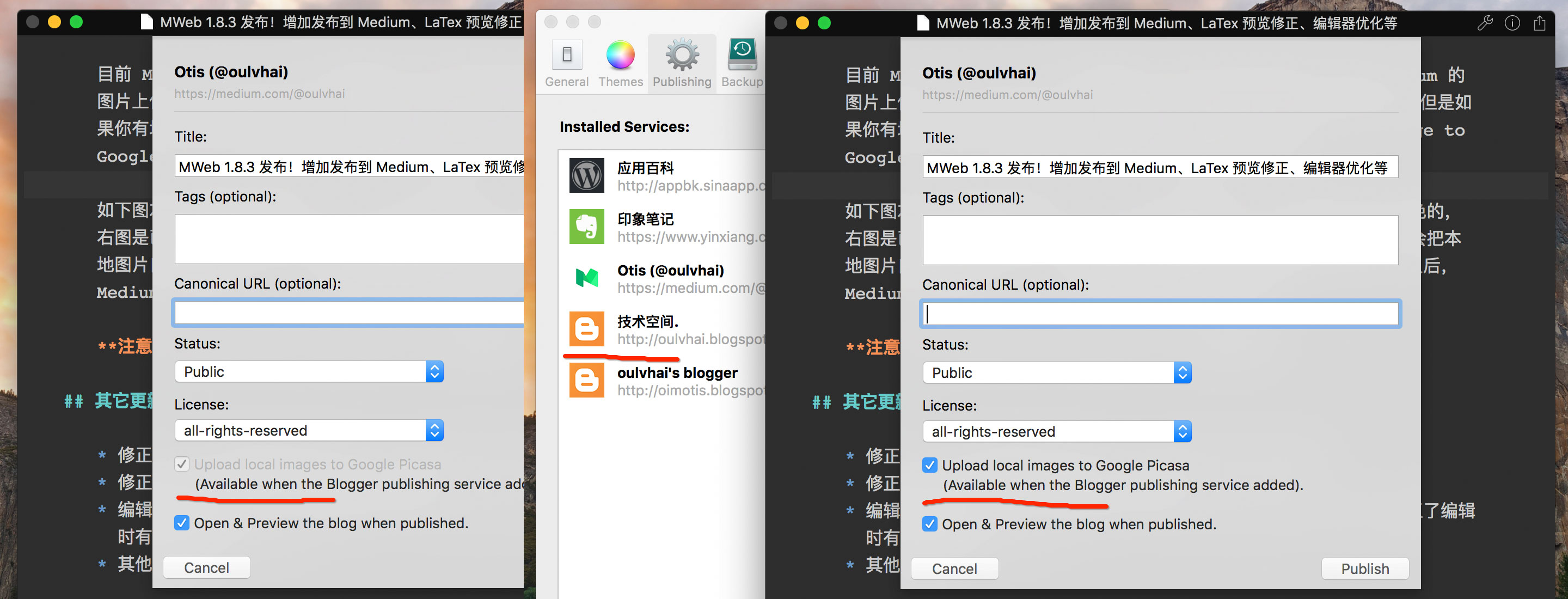Screen dimensions: 1568x599
Task: Click the Publish button
Action: click(1365, 569)
